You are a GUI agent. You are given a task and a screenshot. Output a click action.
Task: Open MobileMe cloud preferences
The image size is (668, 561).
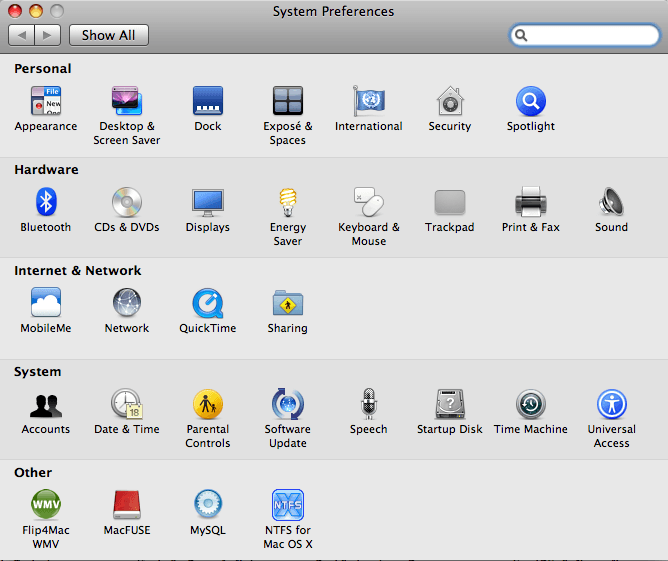pos(46,302)
